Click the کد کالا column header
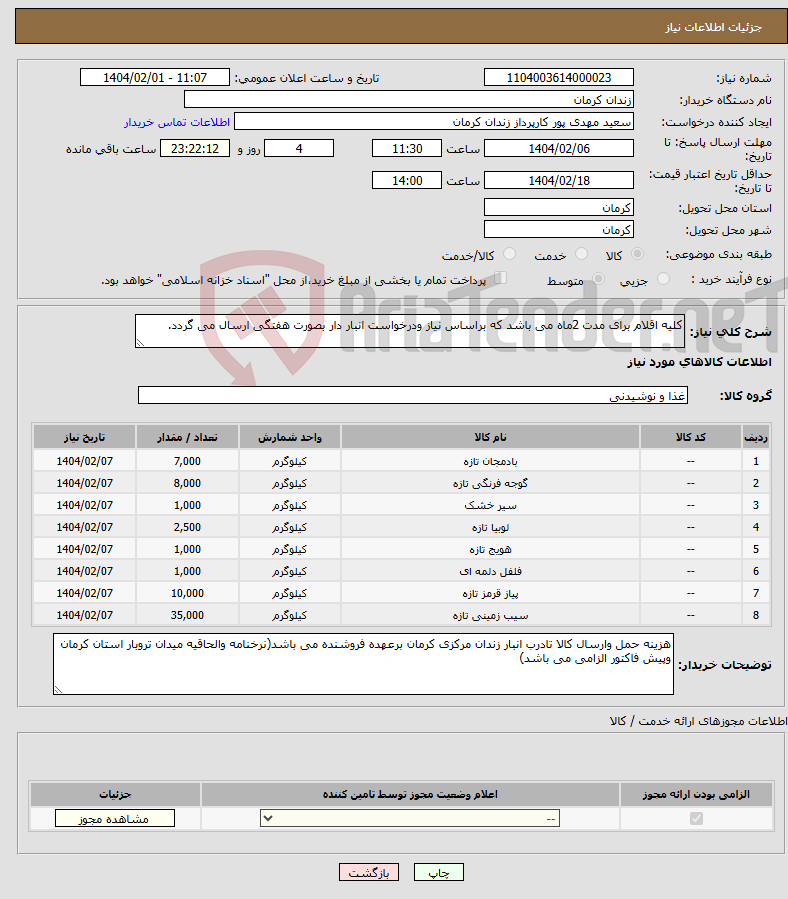The width and height of the screenshot is (788, 899). (691, 437)
